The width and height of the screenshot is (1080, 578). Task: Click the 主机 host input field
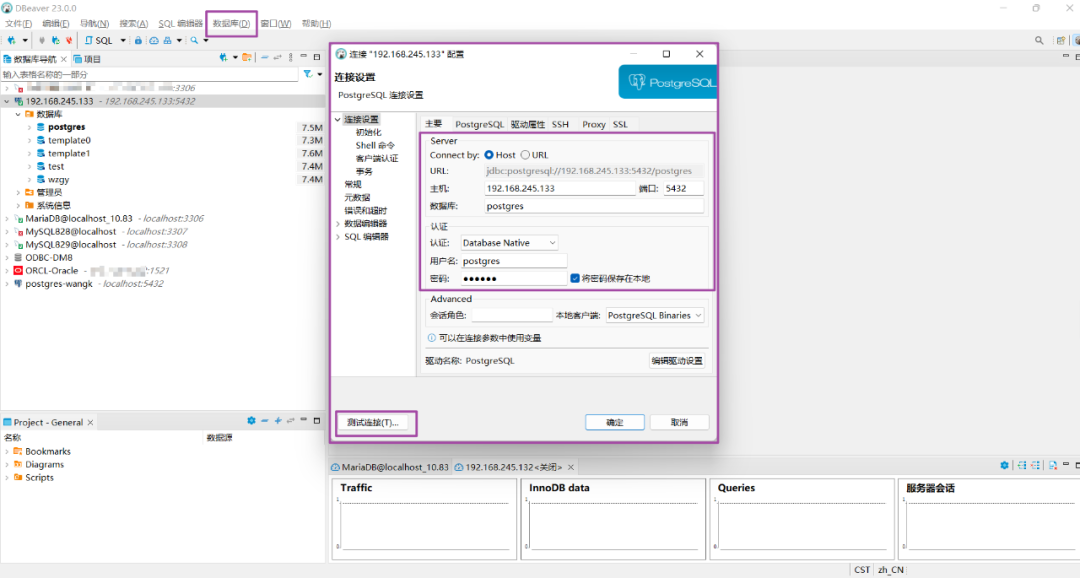point(559,188)
